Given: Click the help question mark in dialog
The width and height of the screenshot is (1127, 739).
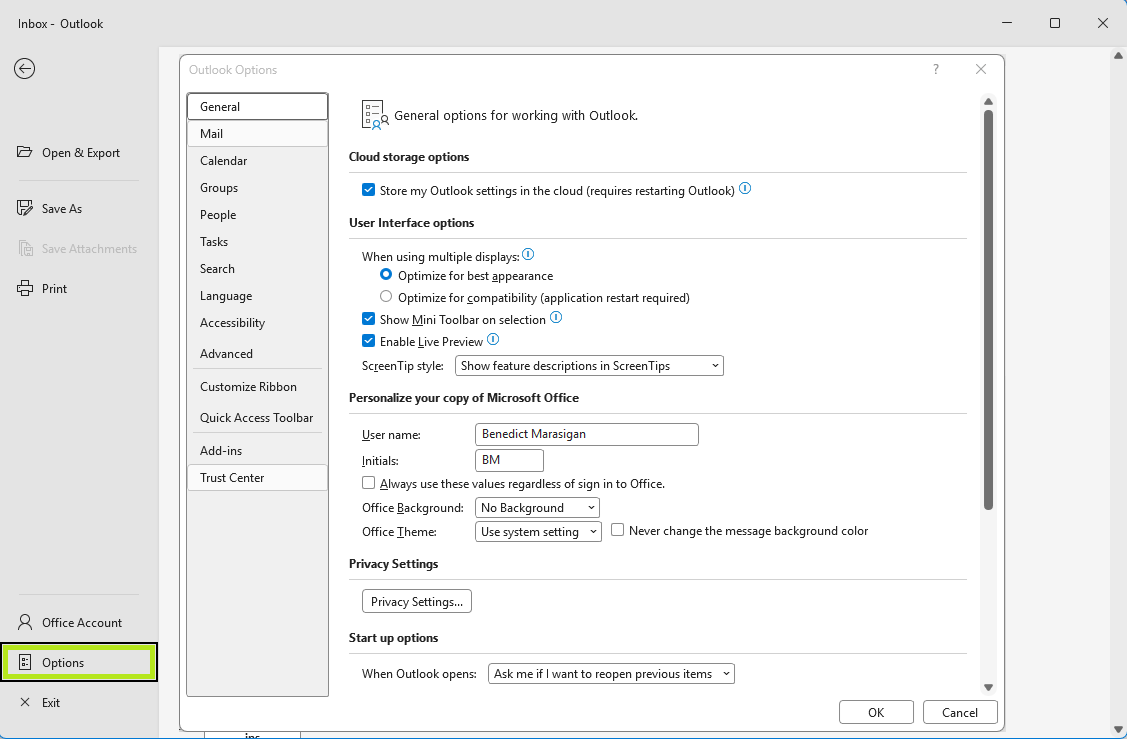Looking at the screenshot, I should tap(936, 69).
